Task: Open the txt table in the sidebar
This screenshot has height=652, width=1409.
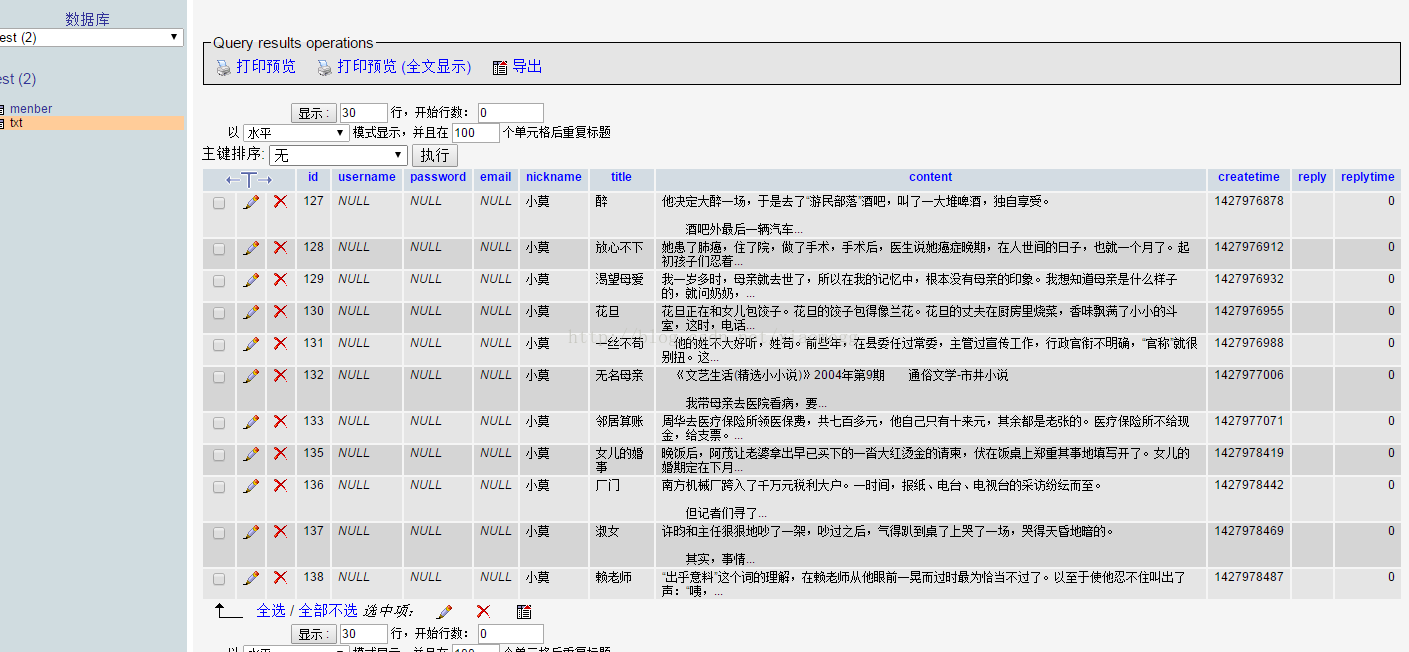Action: [x=17, y=123]
